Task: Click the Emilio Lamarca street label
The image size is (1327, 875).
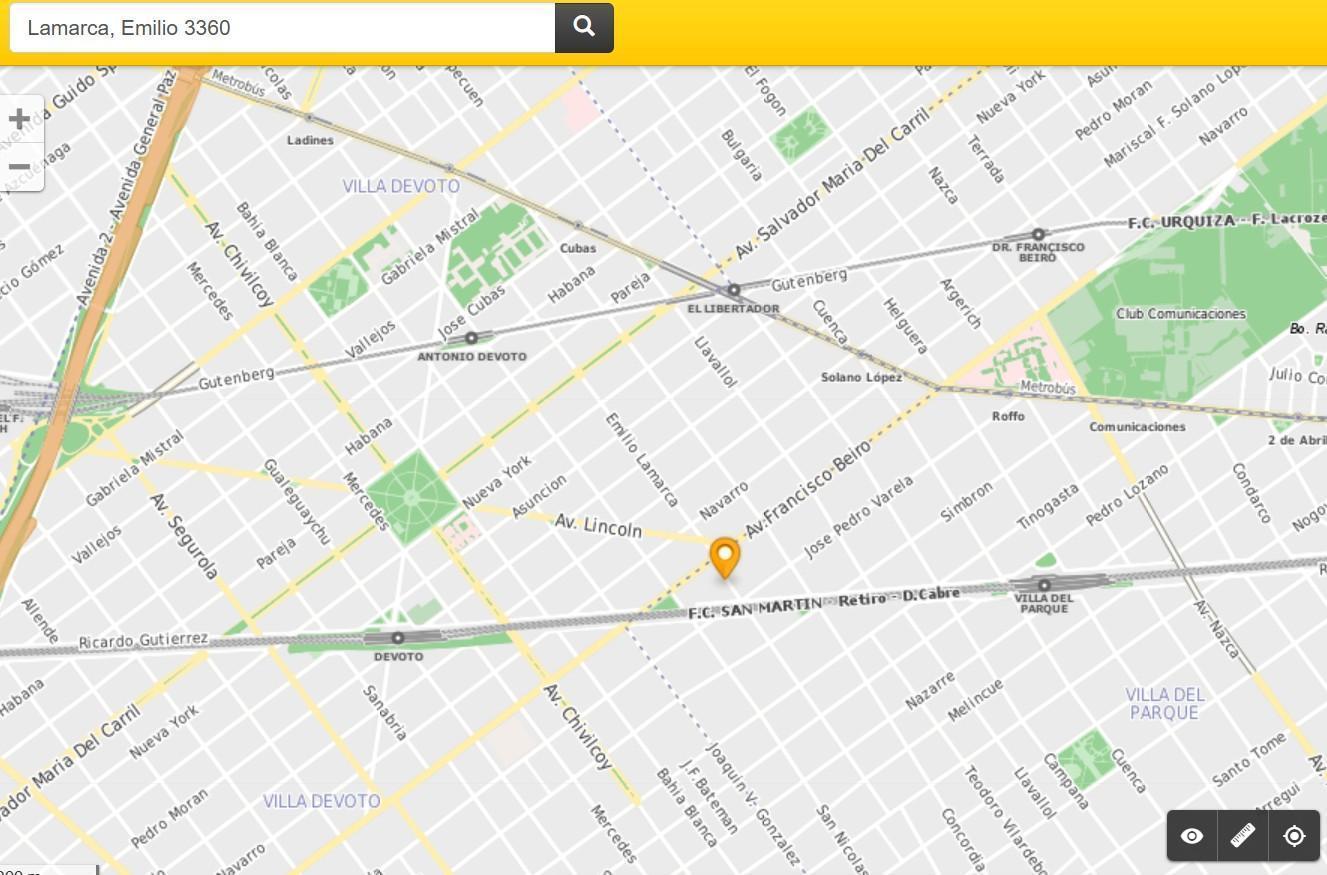Action: point(643,459)
